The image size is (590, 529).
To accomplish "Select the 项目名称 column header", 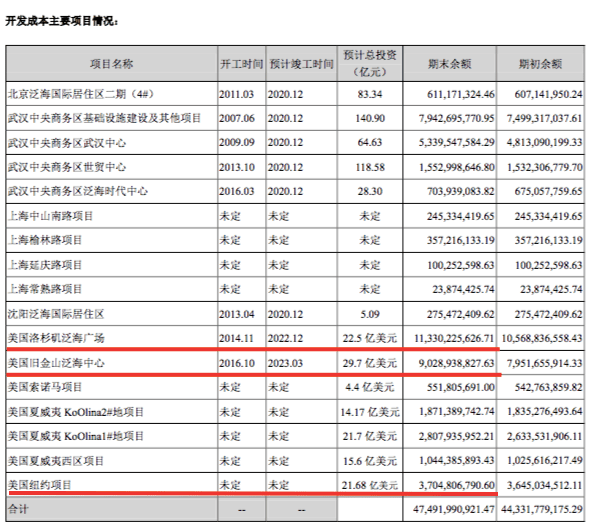I will 111,64.
